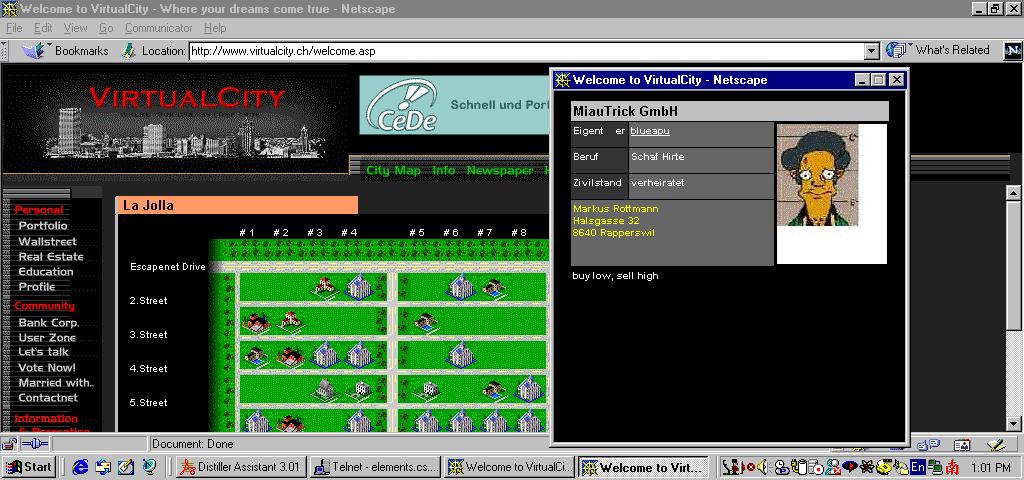Click the Escapenet Drive street label
1024x480 pixels.
168,266
